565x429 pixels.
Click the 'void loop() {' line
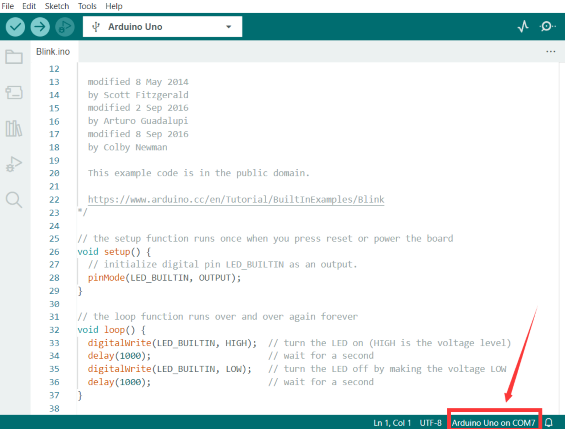(112, 330)
